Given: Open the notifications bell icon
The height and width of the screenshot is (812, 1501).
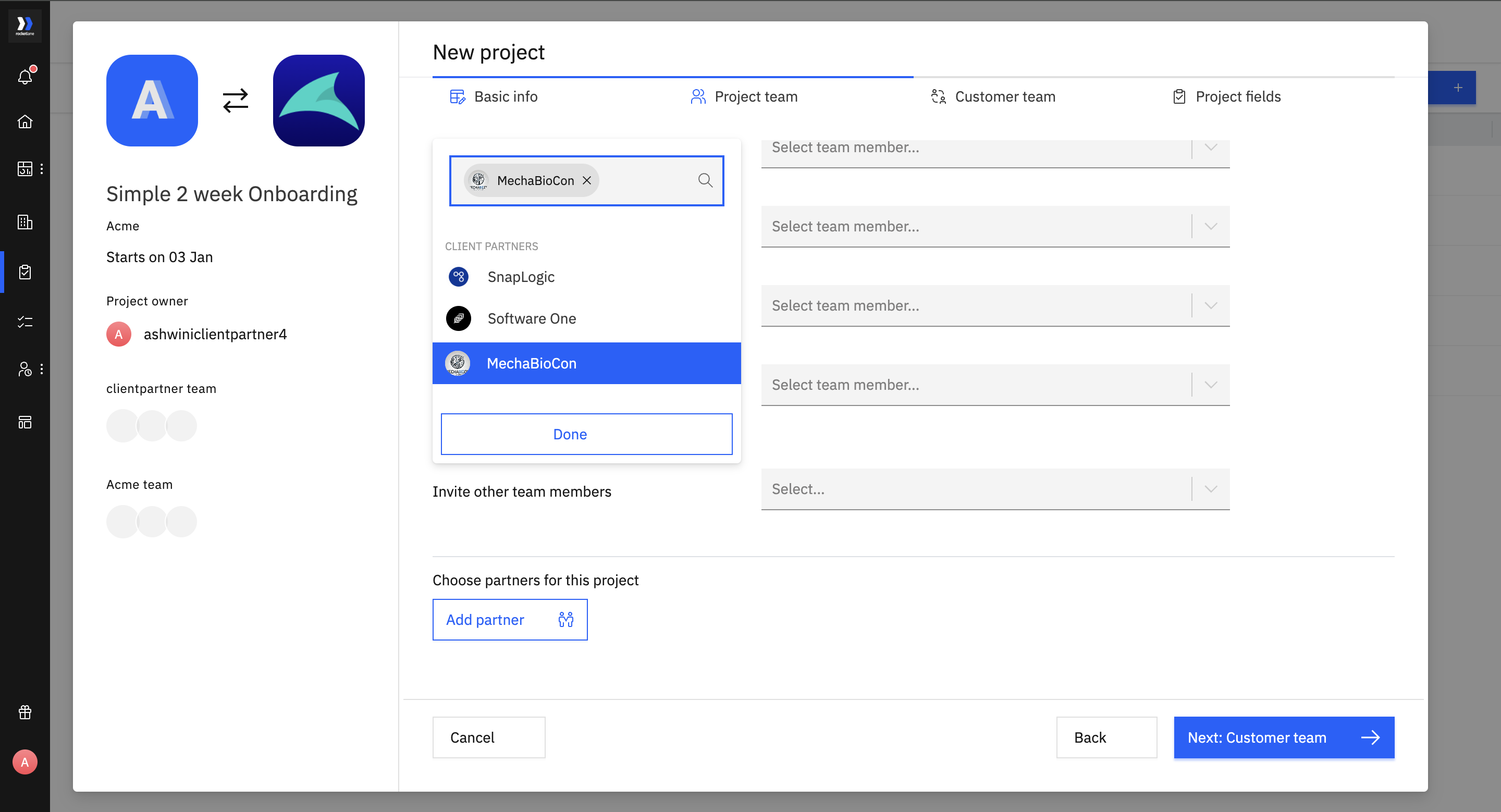Looking at the screenshot, I should pos(24,76).
